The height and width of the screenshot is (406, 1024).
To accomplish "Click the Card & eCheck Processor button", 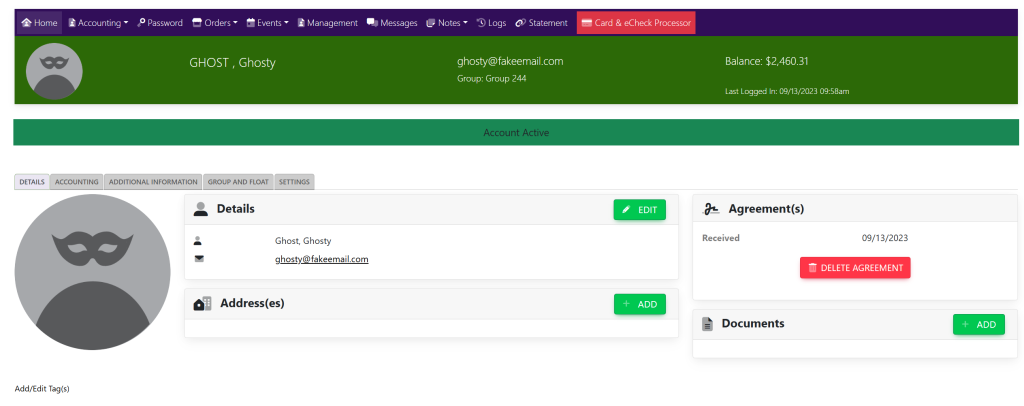I will (635, 23).
